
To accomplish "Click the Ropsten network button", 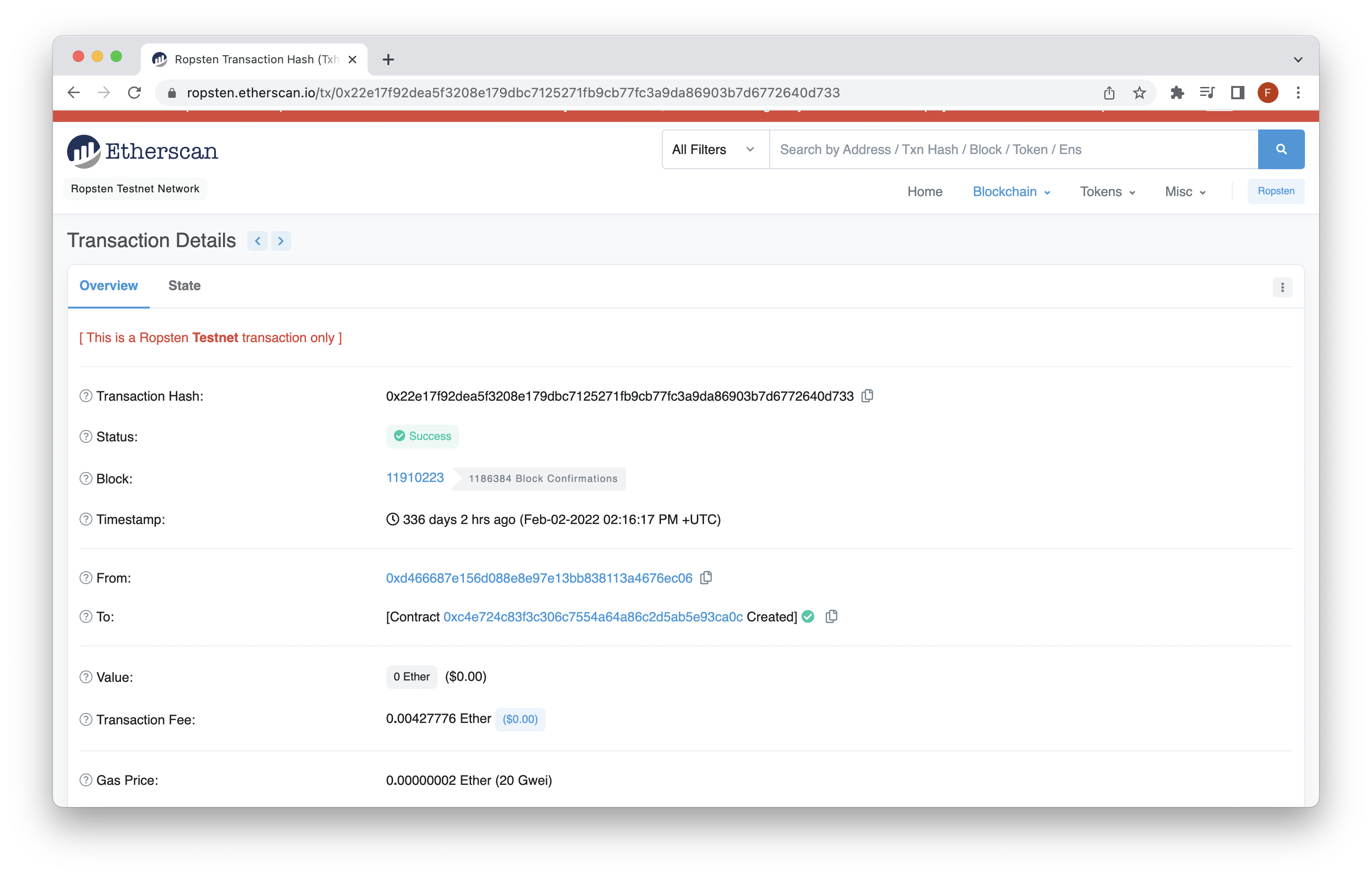I will click(x=1275, y=191).
